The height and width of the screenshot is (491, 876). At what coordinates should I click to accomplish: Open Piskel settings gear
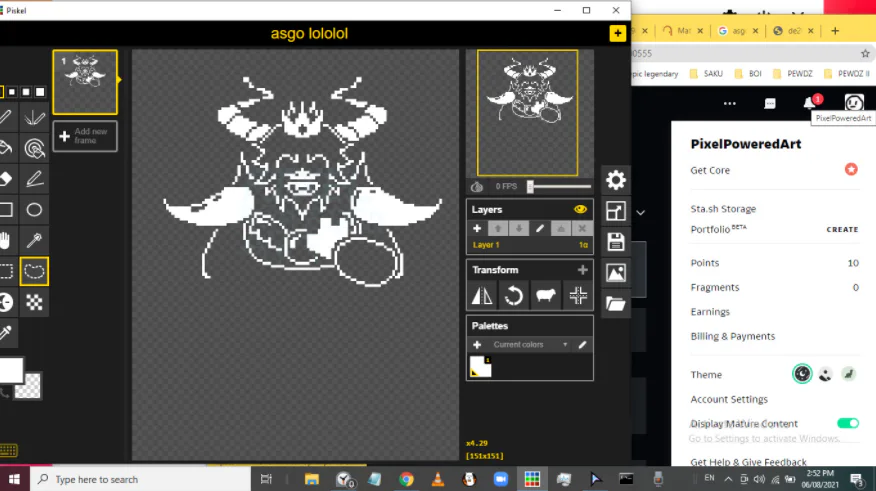(616, 180)
